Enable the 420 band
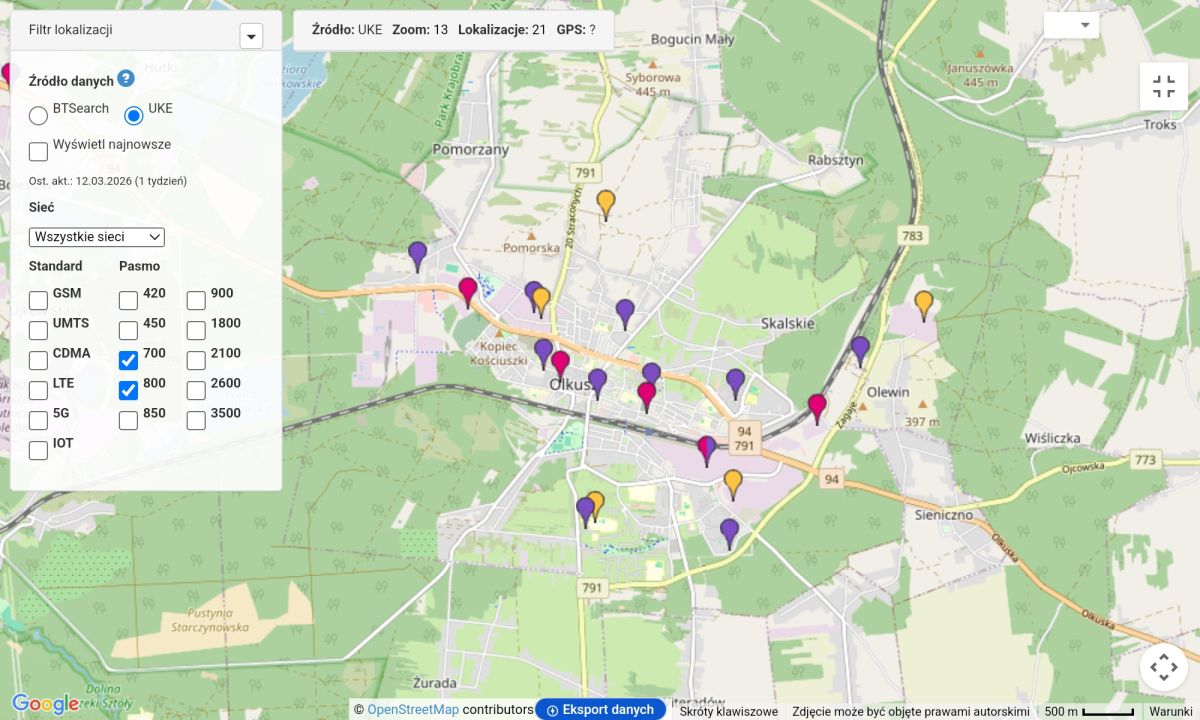Screen dimensions: 1200x720 (x=128, y=300)
